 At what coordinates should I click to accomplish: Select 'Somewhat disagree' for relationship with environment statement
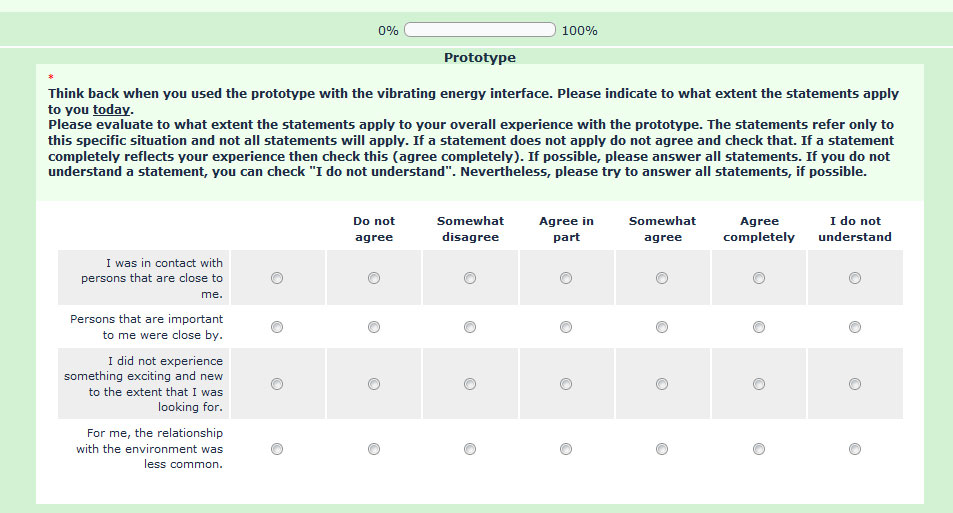point(470,449)
